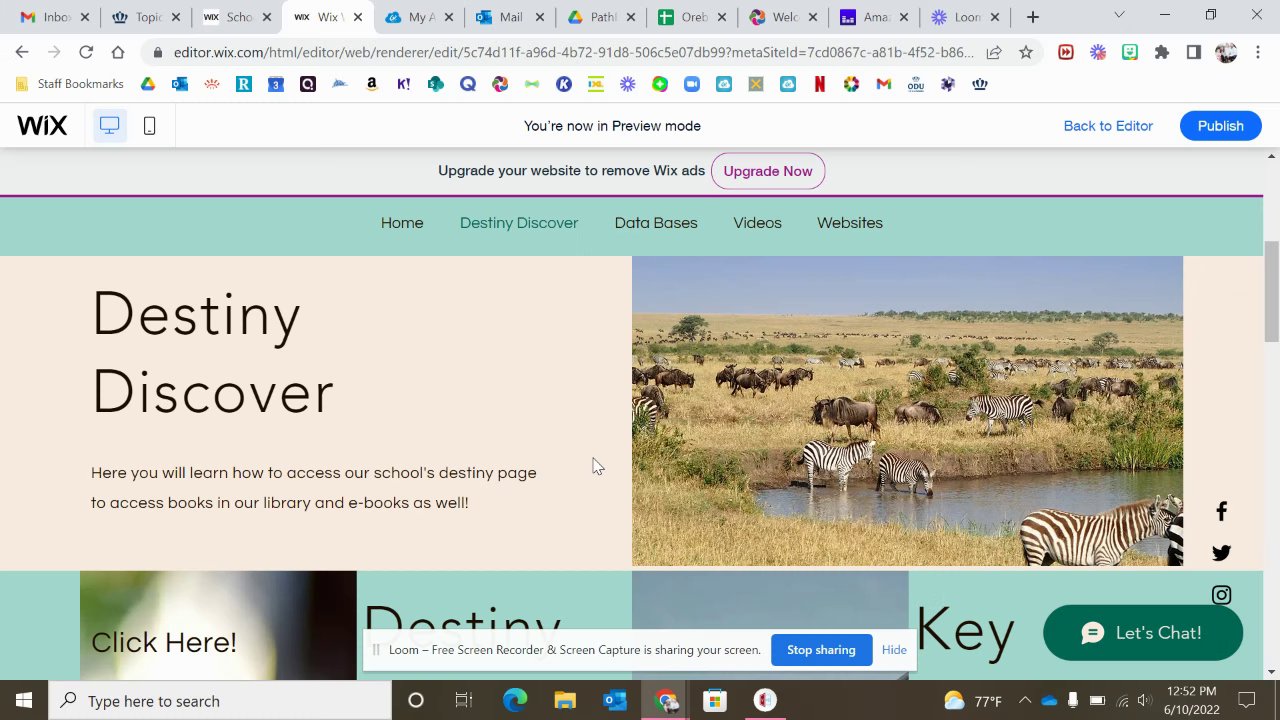This screenshot has height=720, width=1280.
Task: Open the Loom extension icon
Action: [1098, 52]
